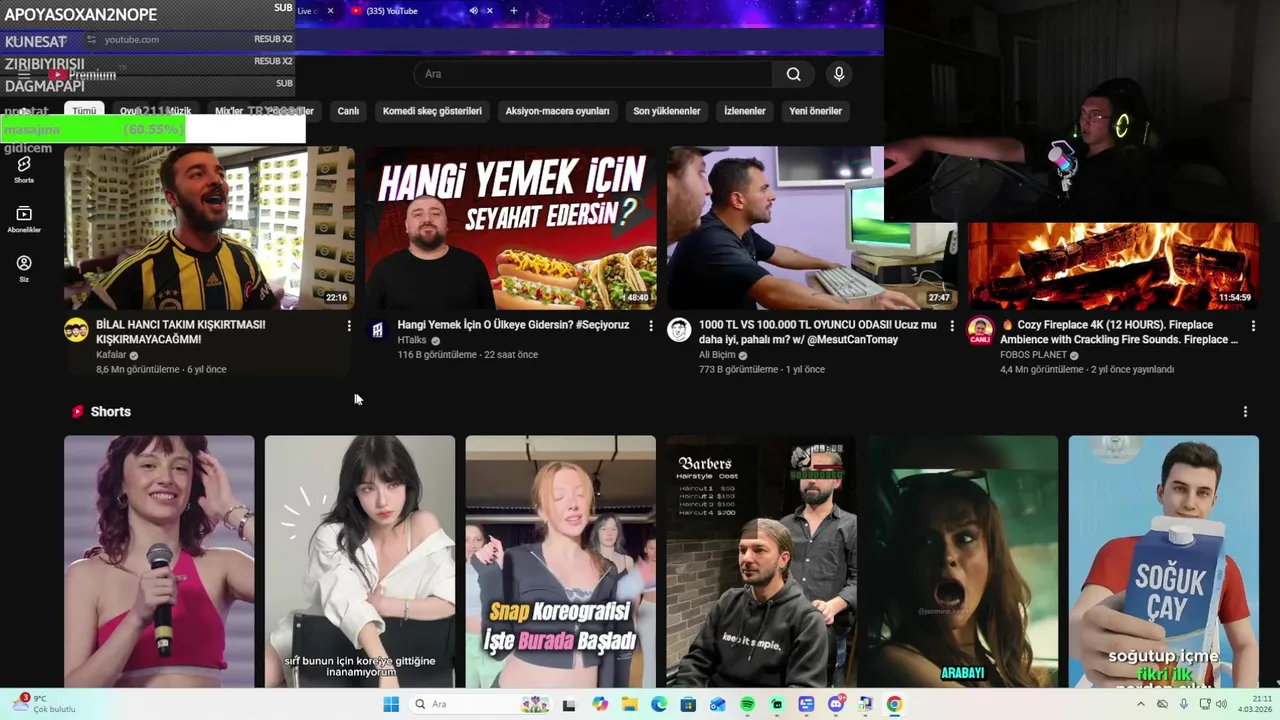The image size is (1280, 720).
Task: Open the Soğuk Çay Short
Action: pyautogui.click(x=1163, y=561)
